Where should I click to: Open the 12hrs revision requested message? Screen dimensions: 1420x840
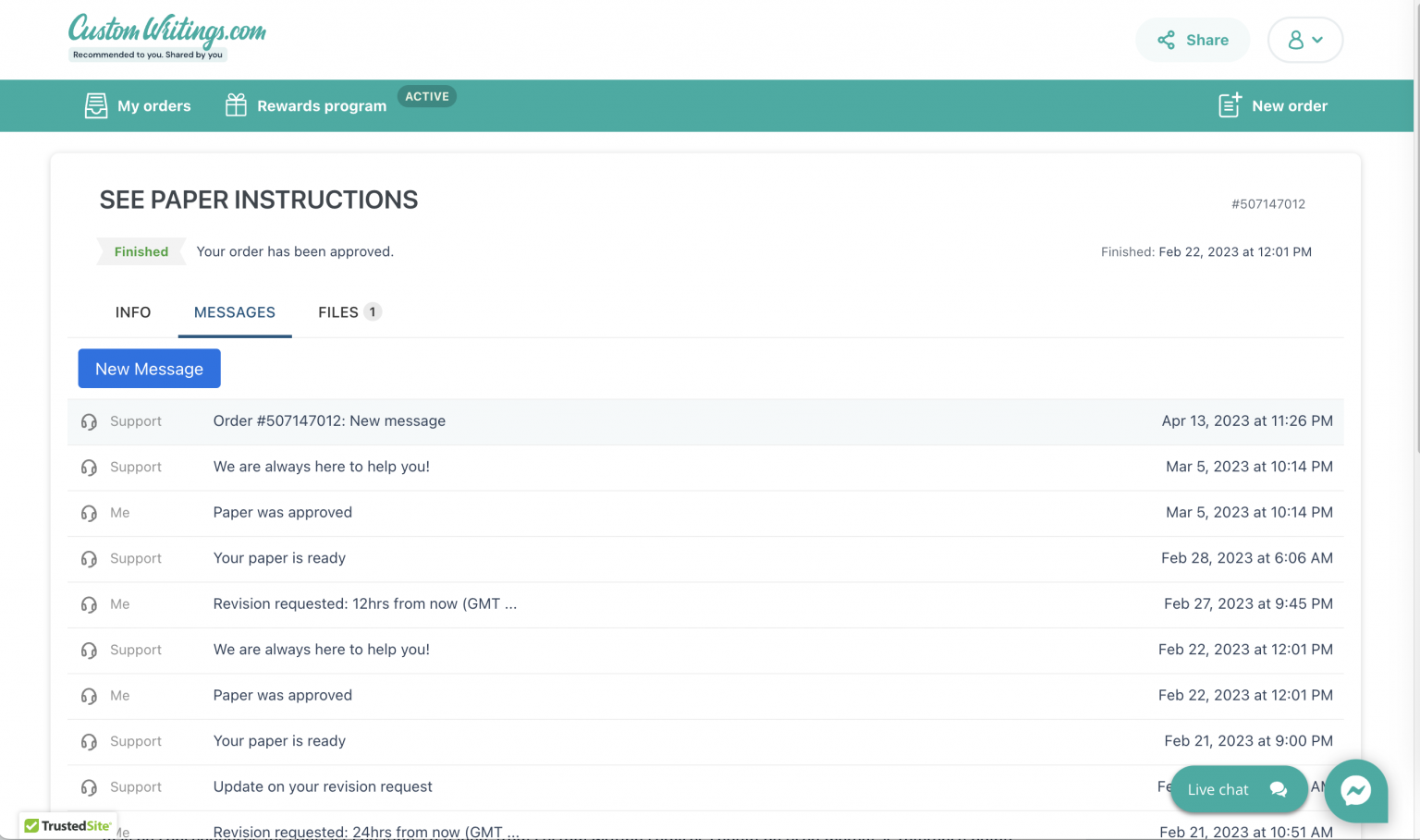[364, 603]
